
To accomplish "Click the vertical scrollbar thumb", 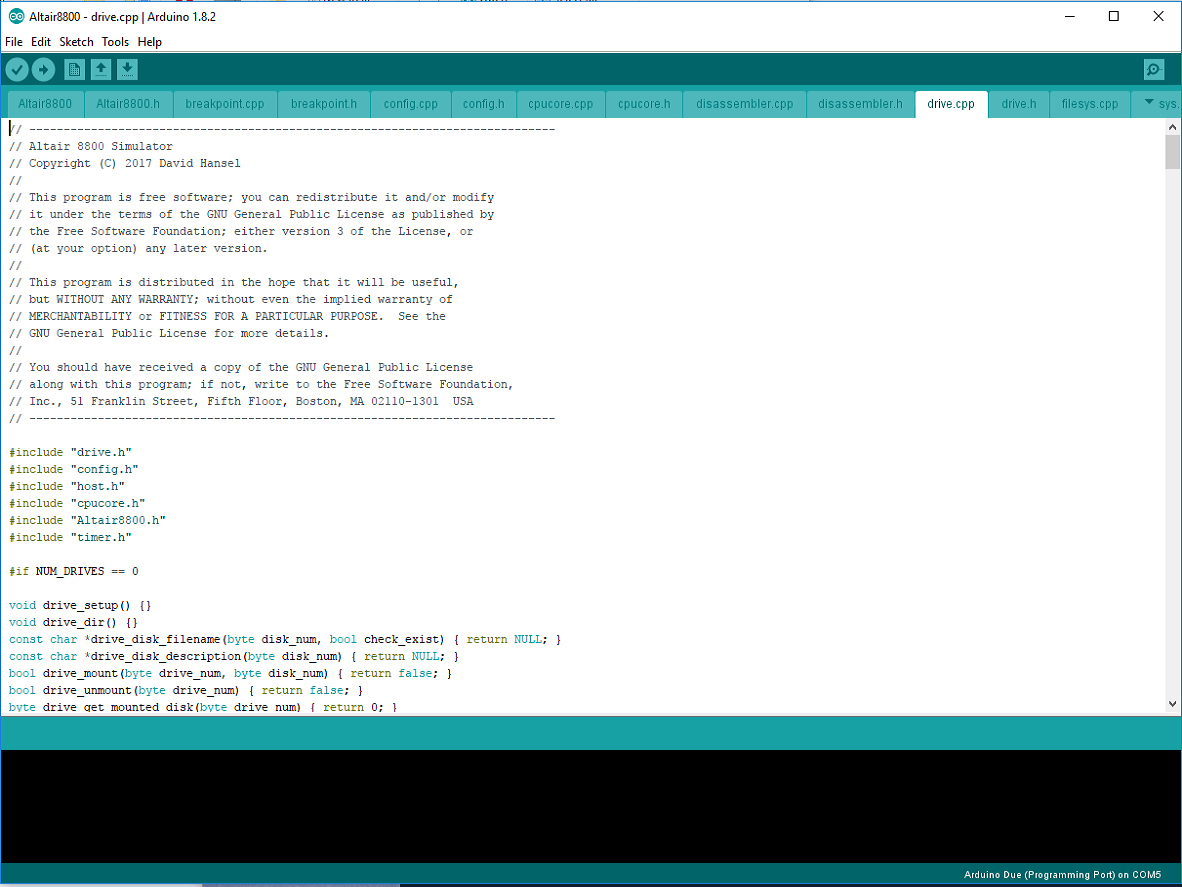I will (1172, 151).
